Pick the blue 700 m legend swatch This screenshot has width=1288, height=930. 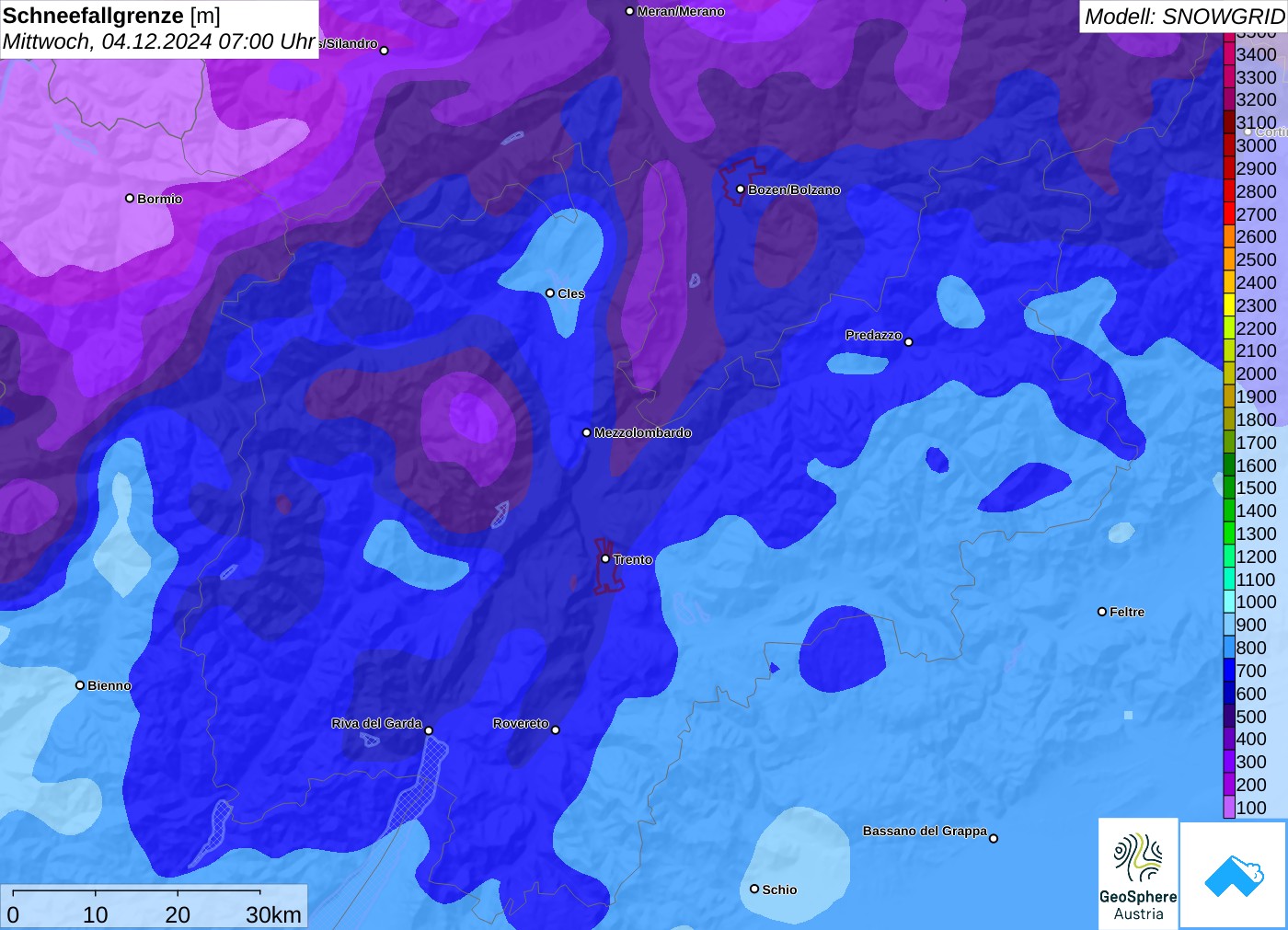(x=1229, y=671)
